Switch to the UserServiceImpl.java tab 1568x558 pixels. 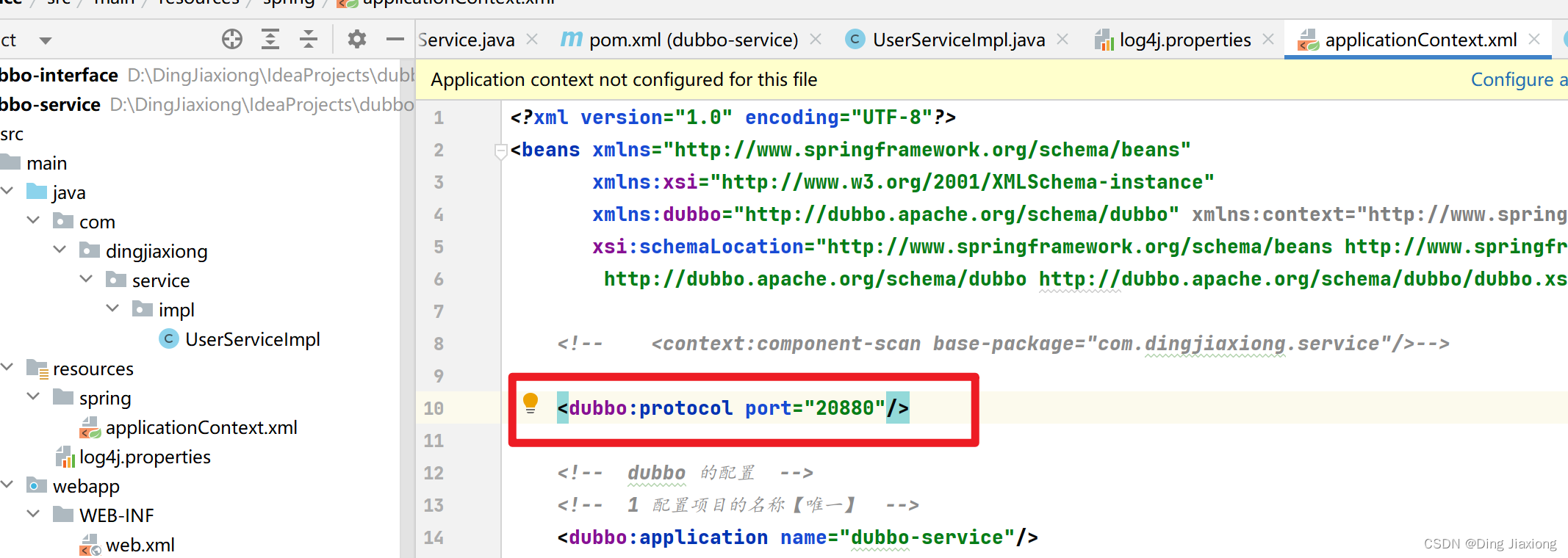959,40
